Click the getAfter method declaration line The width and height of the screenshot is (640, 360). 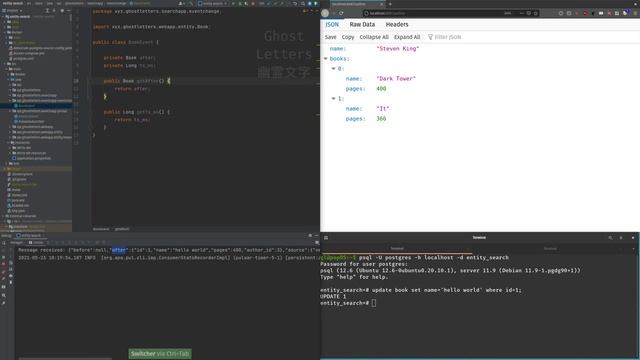pos(137,81)
